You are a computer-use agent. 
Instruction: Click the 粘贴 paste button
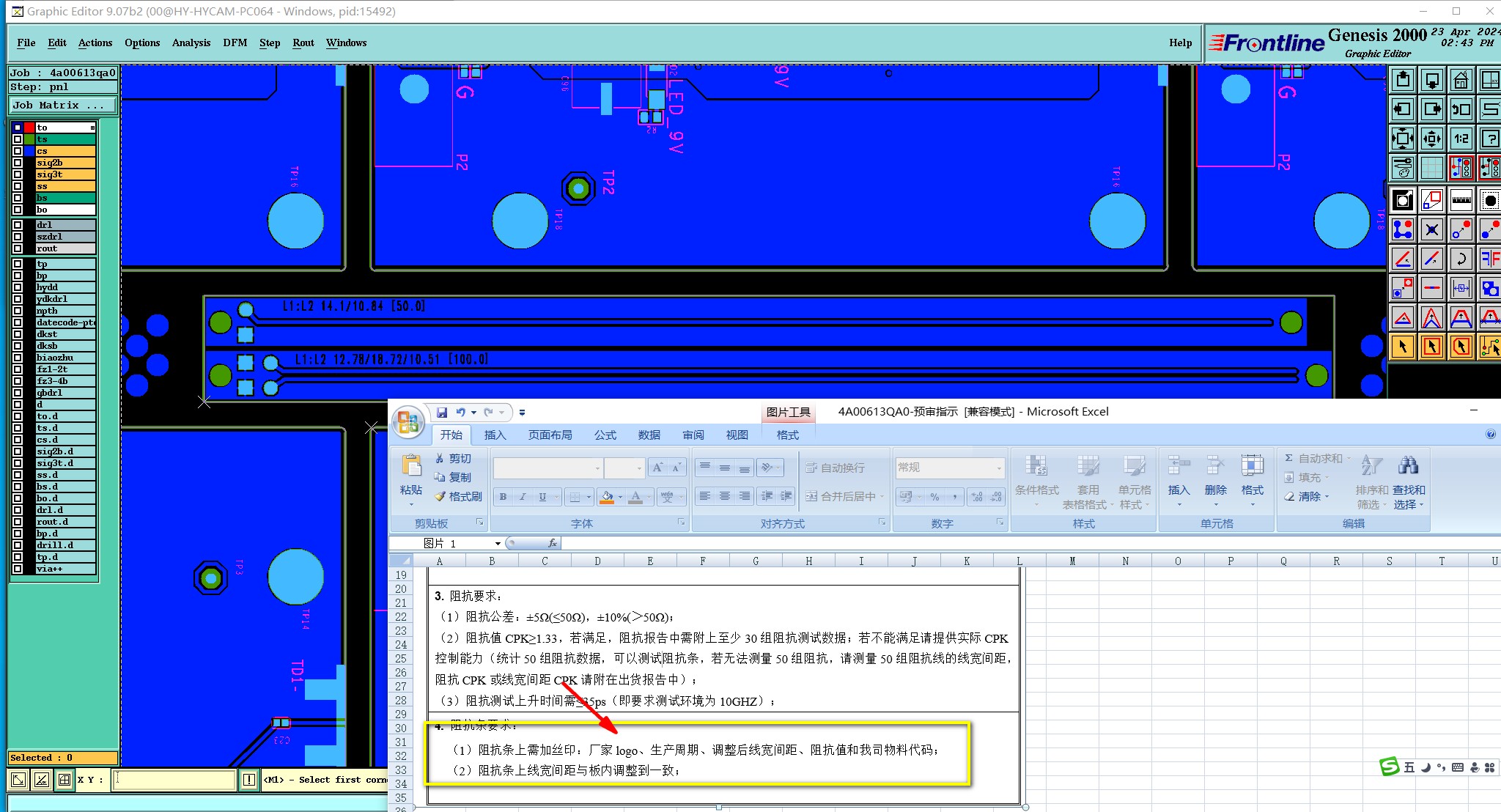411,475
